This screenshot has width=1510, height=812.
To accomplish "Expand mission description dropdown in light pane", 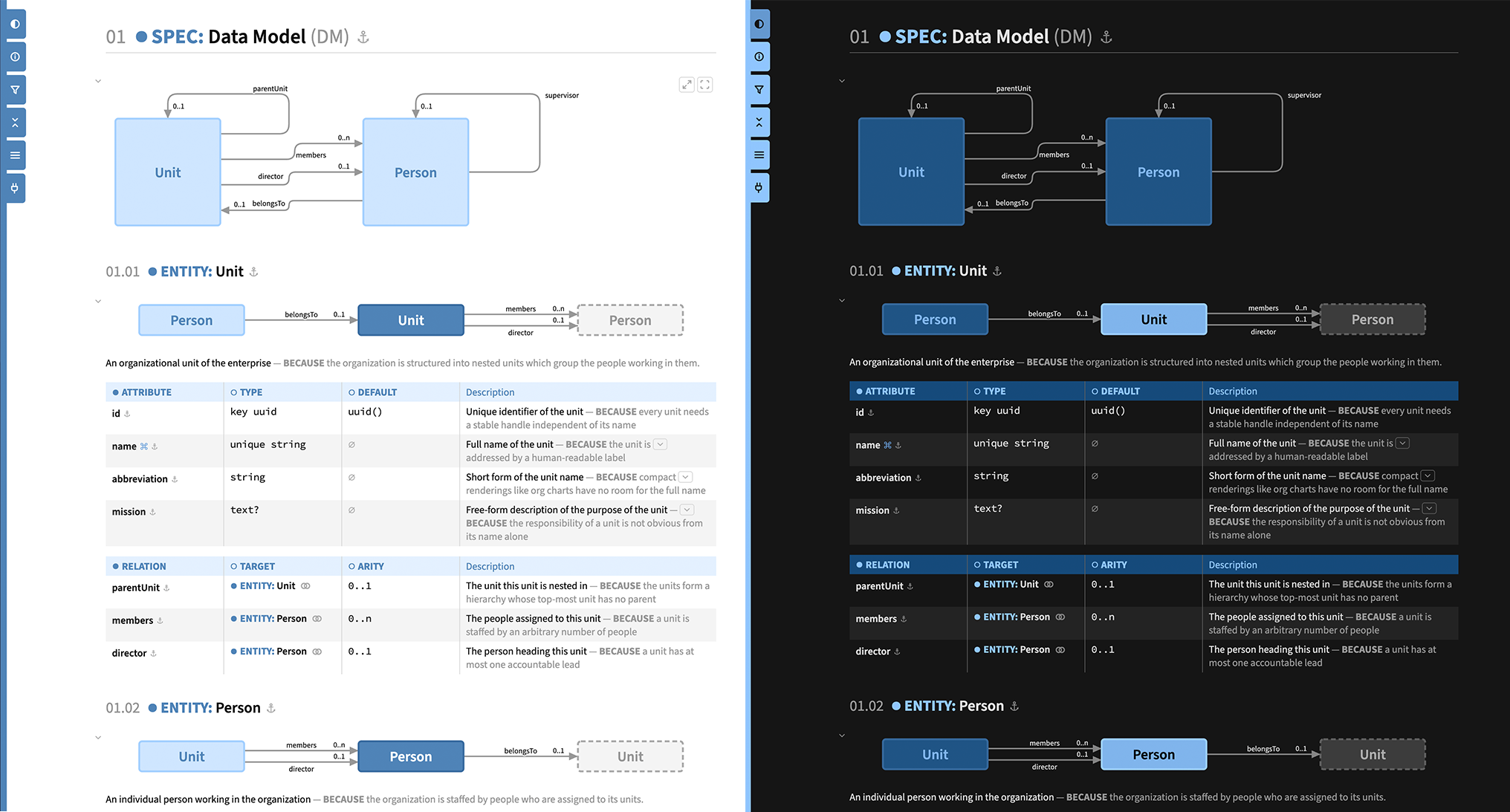I will (687, 510).
